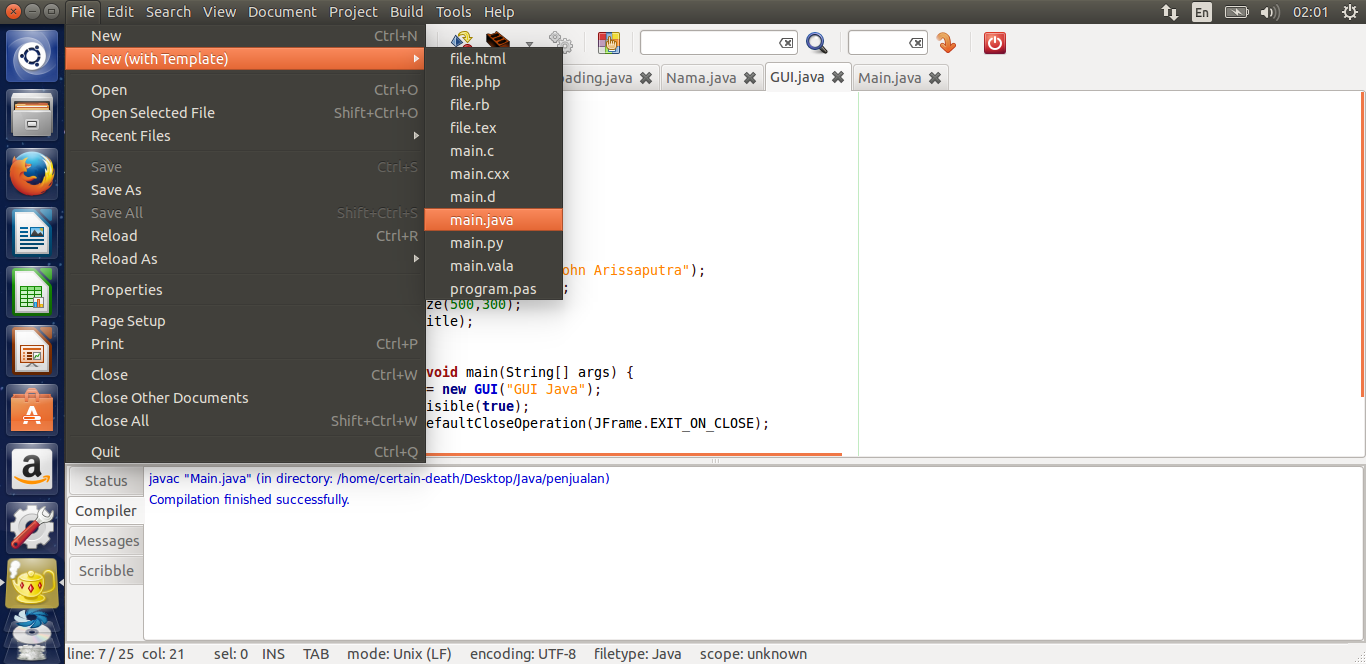Open LibreOffice Calc from the launcher
This screenshot has width=1366, height=664.
click(32, 292)
